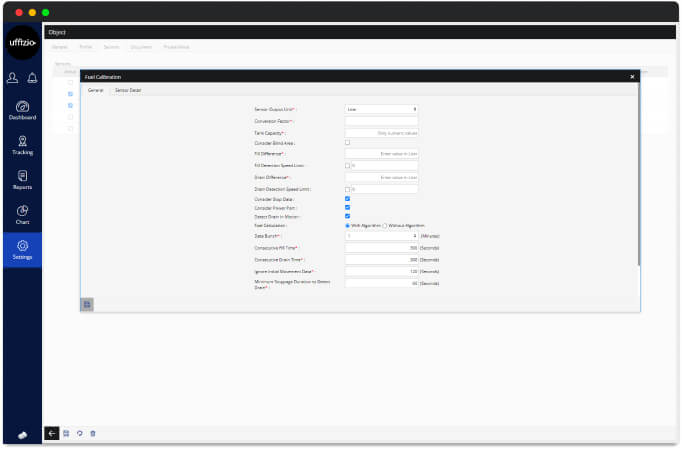Click the refresh icon in bottom toolbar
682x449 pixels.
[80, 433]
